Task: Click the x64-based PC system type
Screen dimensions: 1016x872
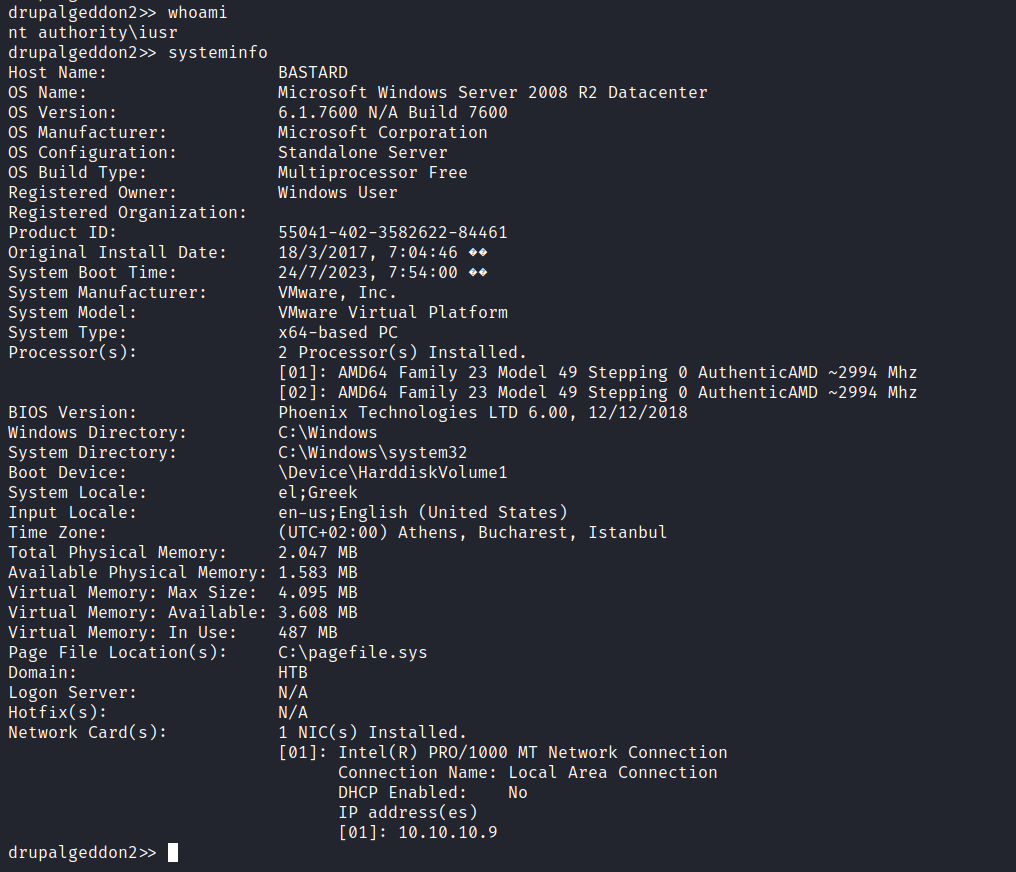Action: click(337, 332)
